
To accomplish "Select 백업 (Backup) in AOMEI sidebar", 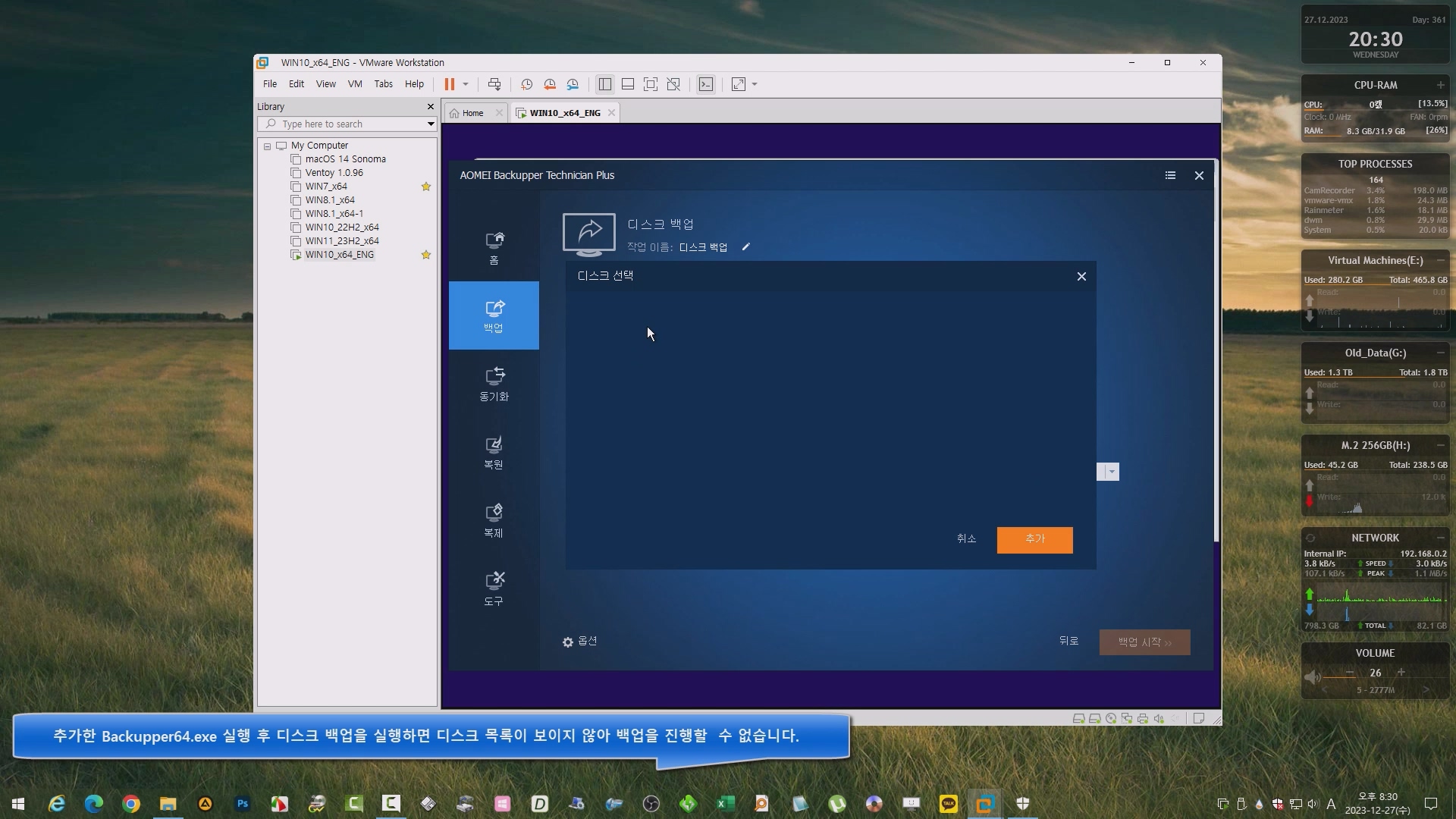I will [494, 315].
